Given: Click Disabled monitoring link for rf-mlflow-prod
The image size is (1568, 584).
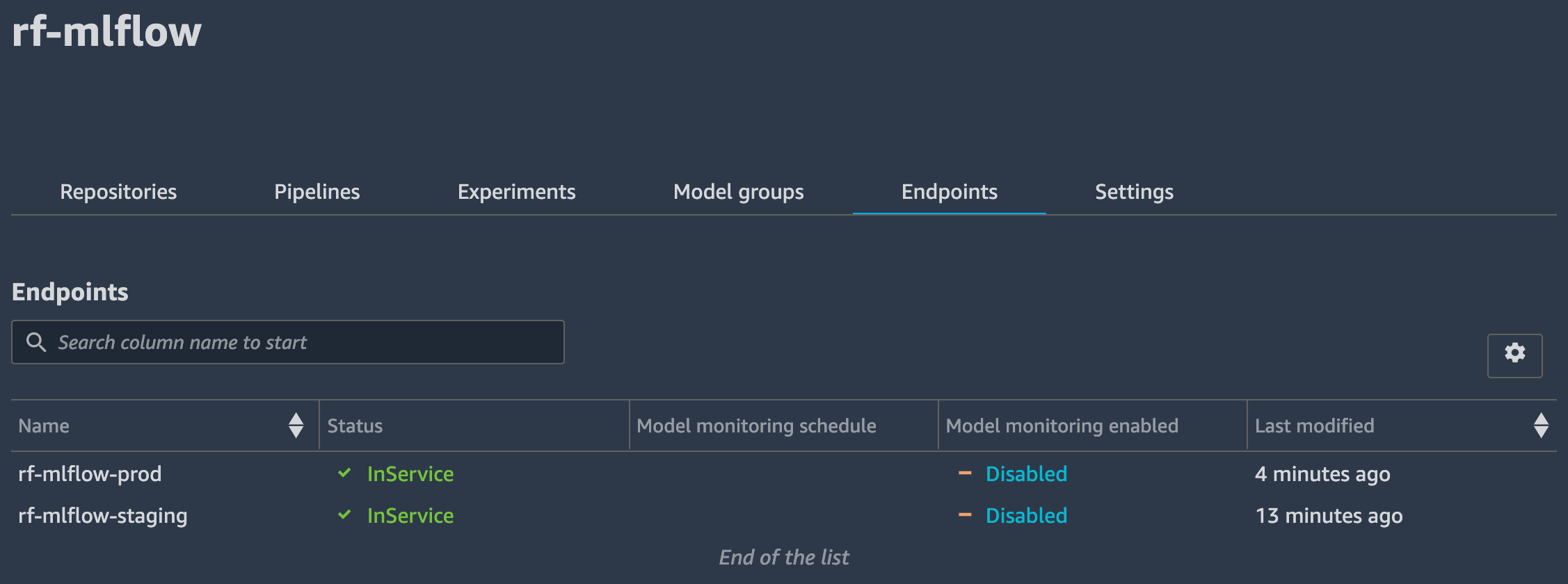Looking at the screenshot, I should (1026, 474).
